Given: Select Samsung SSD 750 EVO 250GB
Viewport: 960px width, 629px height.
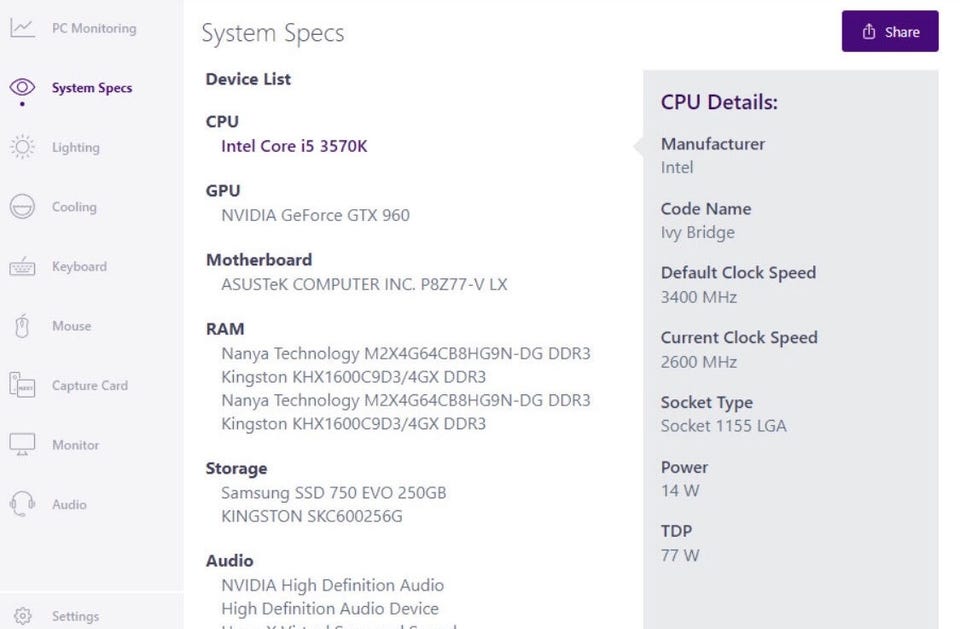Looking at the screenshot, I should tap(333, 493).
